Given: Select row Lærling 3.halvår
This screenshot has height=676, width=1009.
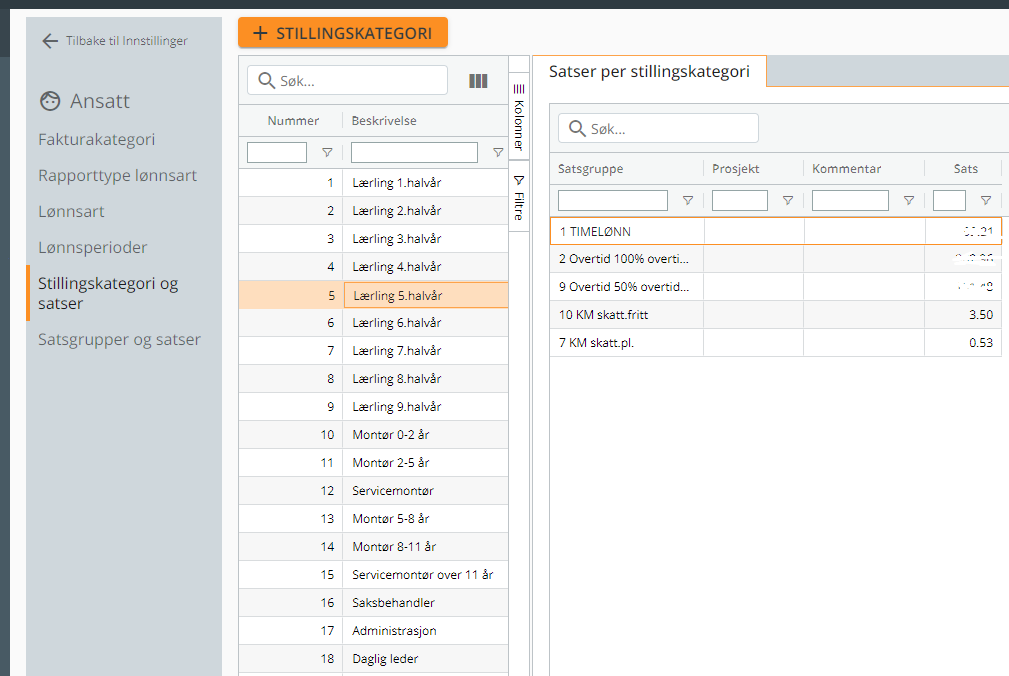Looking at the screenshot, I should (x=373, y=239).
